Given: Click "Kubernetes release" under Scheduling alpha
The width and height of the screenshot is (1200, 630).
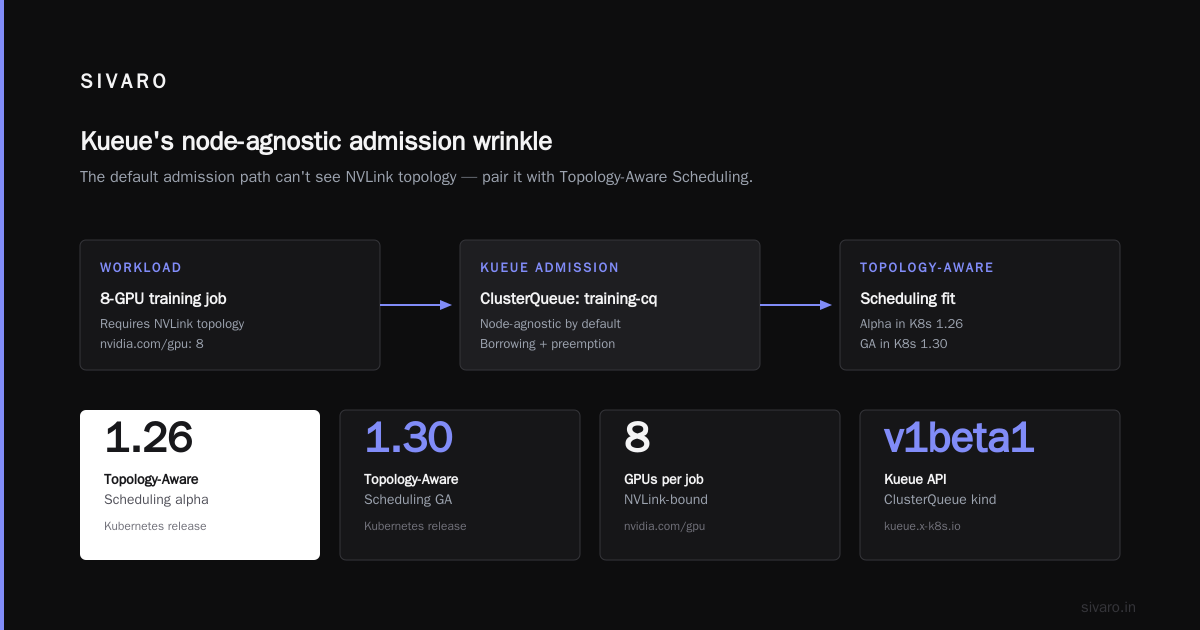Looking at the screenshot, I should [x=155, y=526].
